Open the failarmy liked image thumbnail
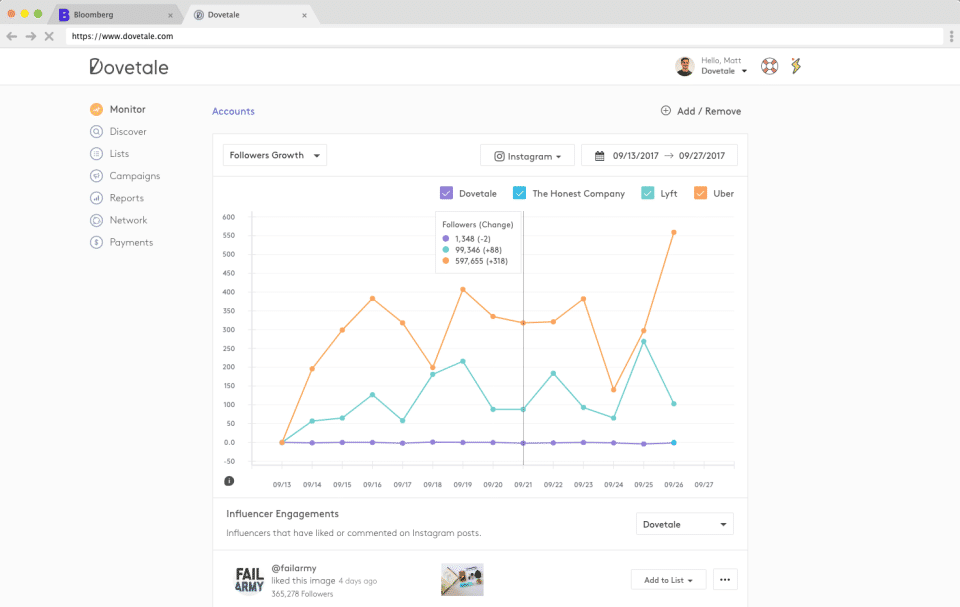960x607 pixels. pos(462,579)
